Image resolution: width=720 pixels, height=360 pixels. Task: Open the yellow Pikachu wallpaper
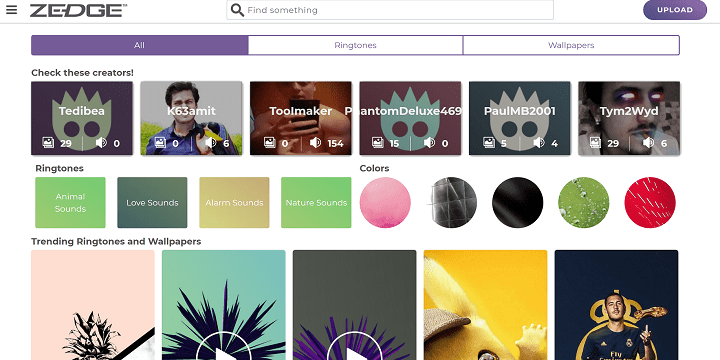point(485,305)
